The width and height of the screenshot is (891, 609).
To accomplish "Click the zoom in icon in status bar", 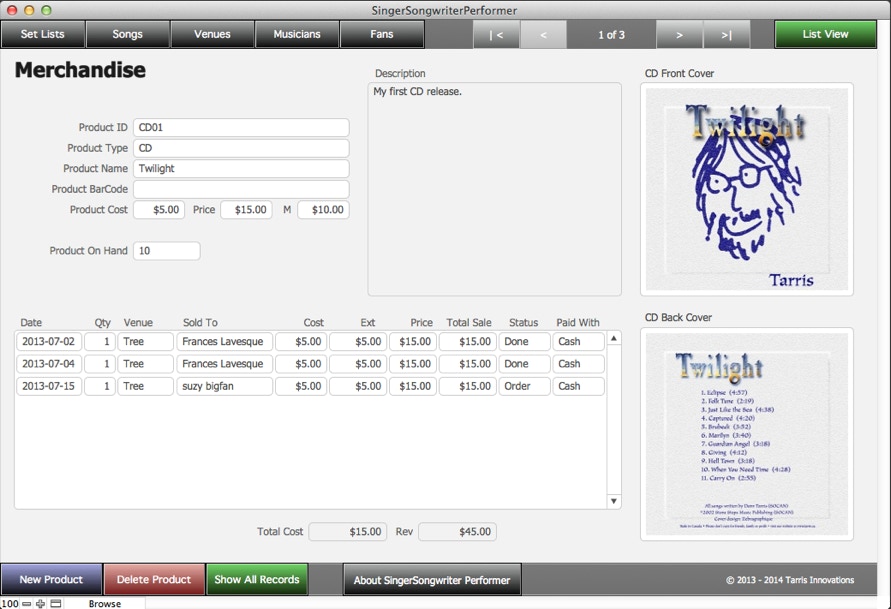I will pyautogui.click(x=41, y=603).
